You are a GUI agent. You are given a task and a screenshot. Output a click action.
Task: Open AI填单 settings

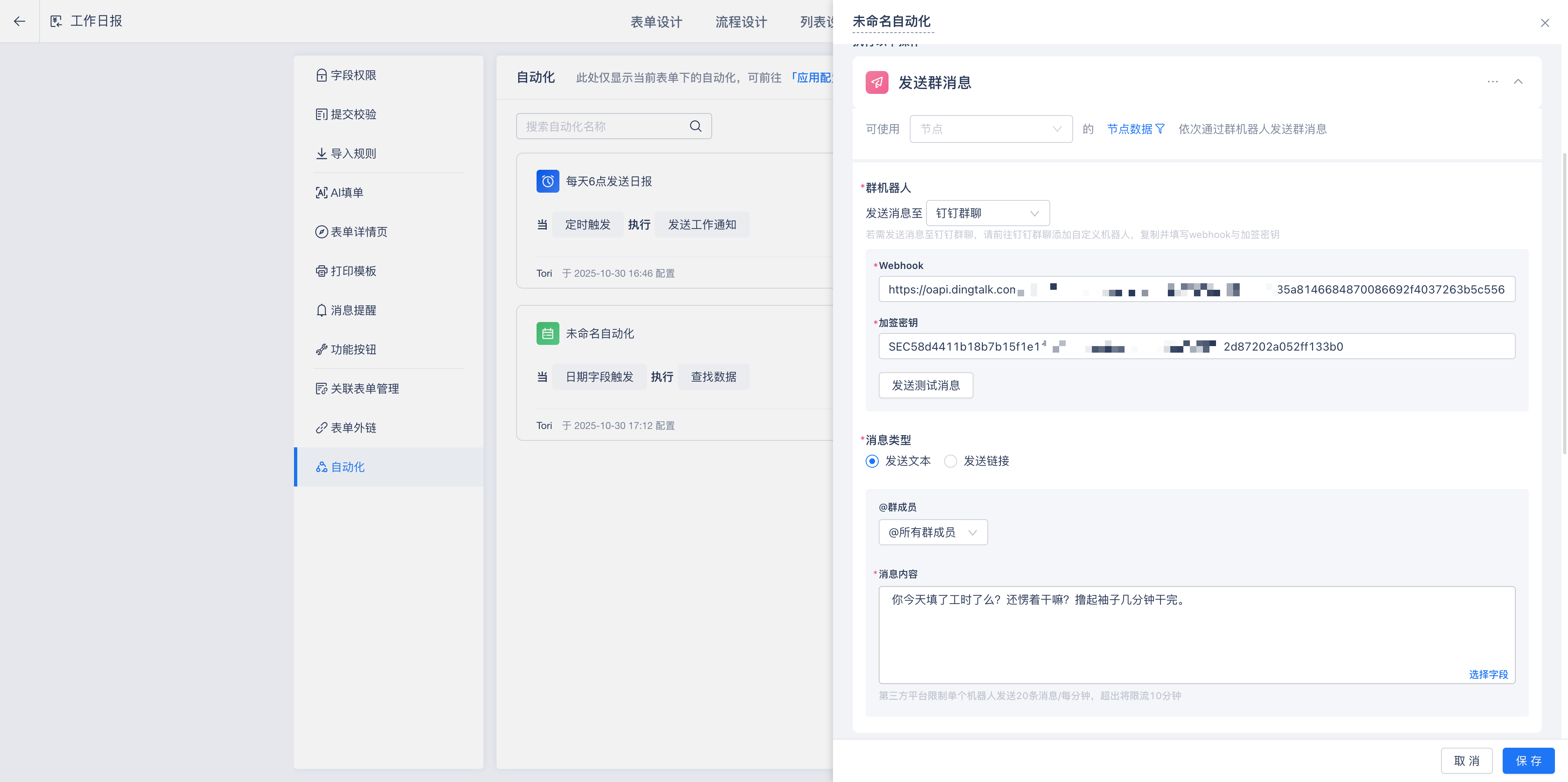[388, 192]
